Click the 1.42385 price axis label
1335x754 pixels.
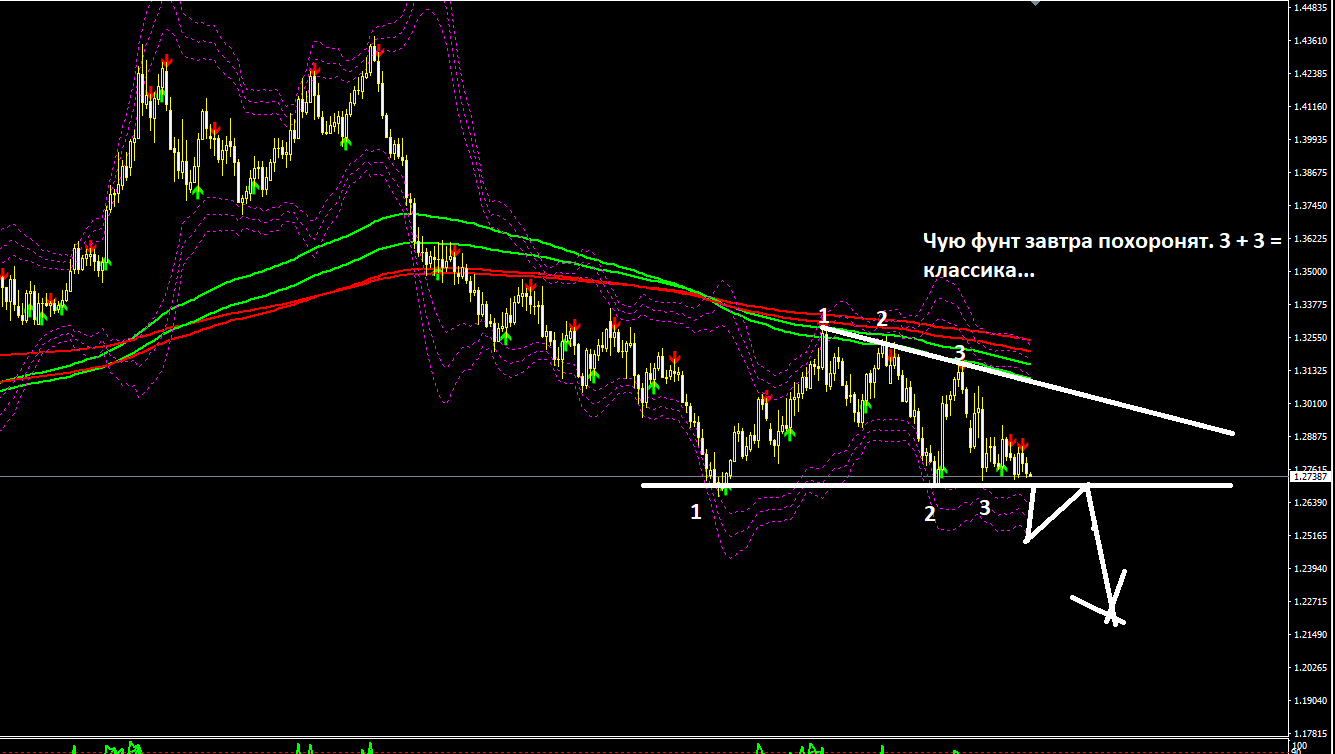tap(1311, 74)
